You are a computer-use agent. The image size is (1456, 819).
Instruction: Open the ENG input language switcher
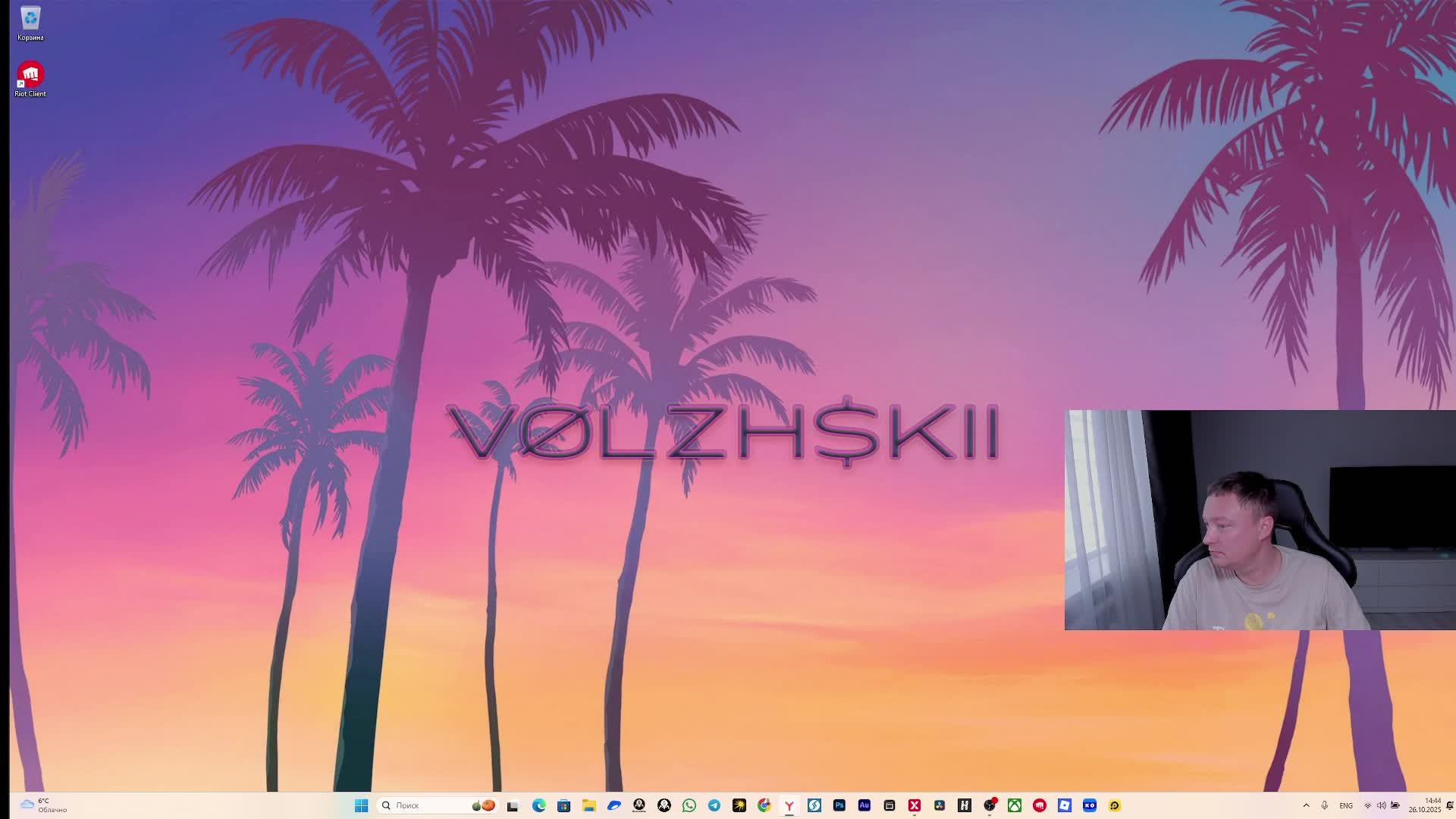coord(1346,805)
